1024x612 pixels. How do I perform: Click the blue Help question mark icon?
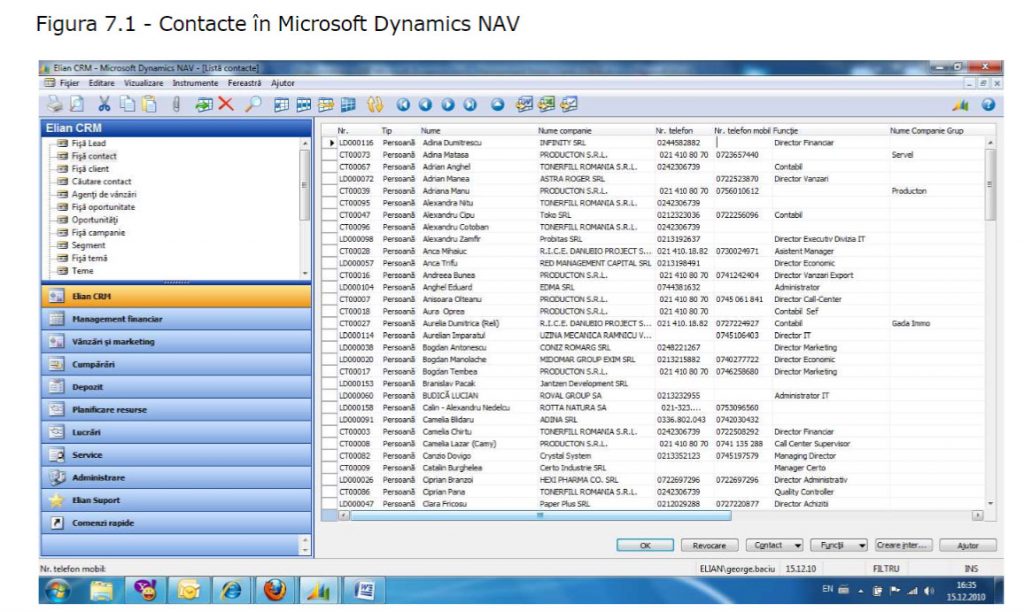pyautogui.click(x=989, y=105)
